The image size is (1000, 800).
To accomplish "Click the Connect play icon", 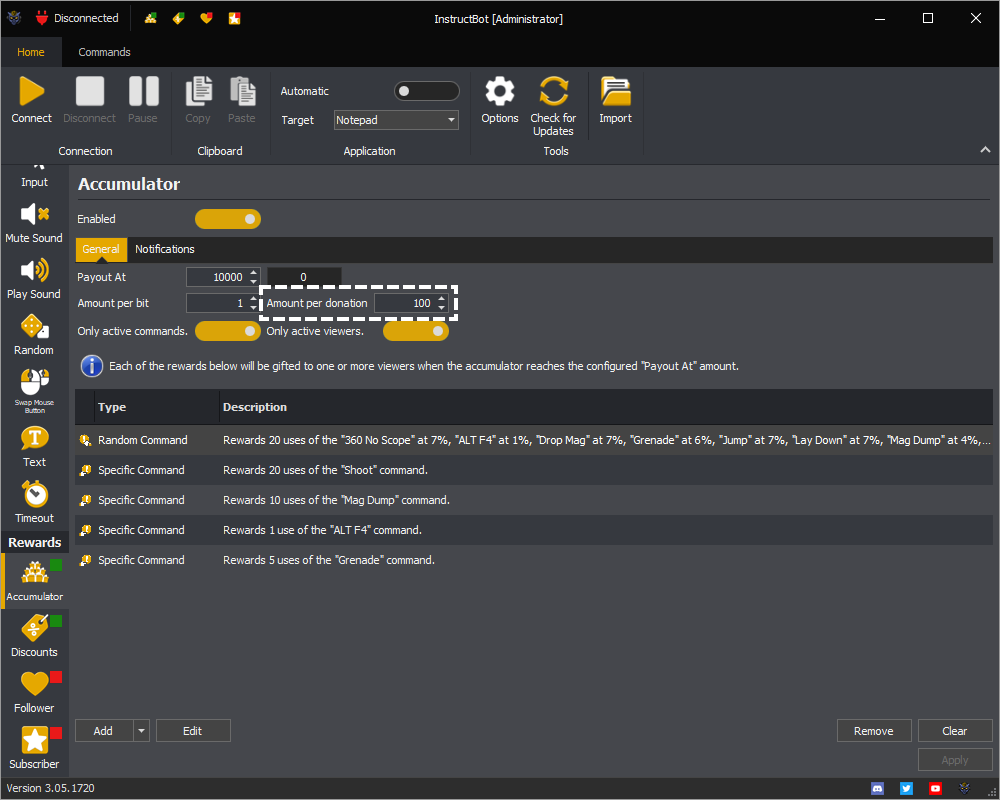I will pos(31,91).
